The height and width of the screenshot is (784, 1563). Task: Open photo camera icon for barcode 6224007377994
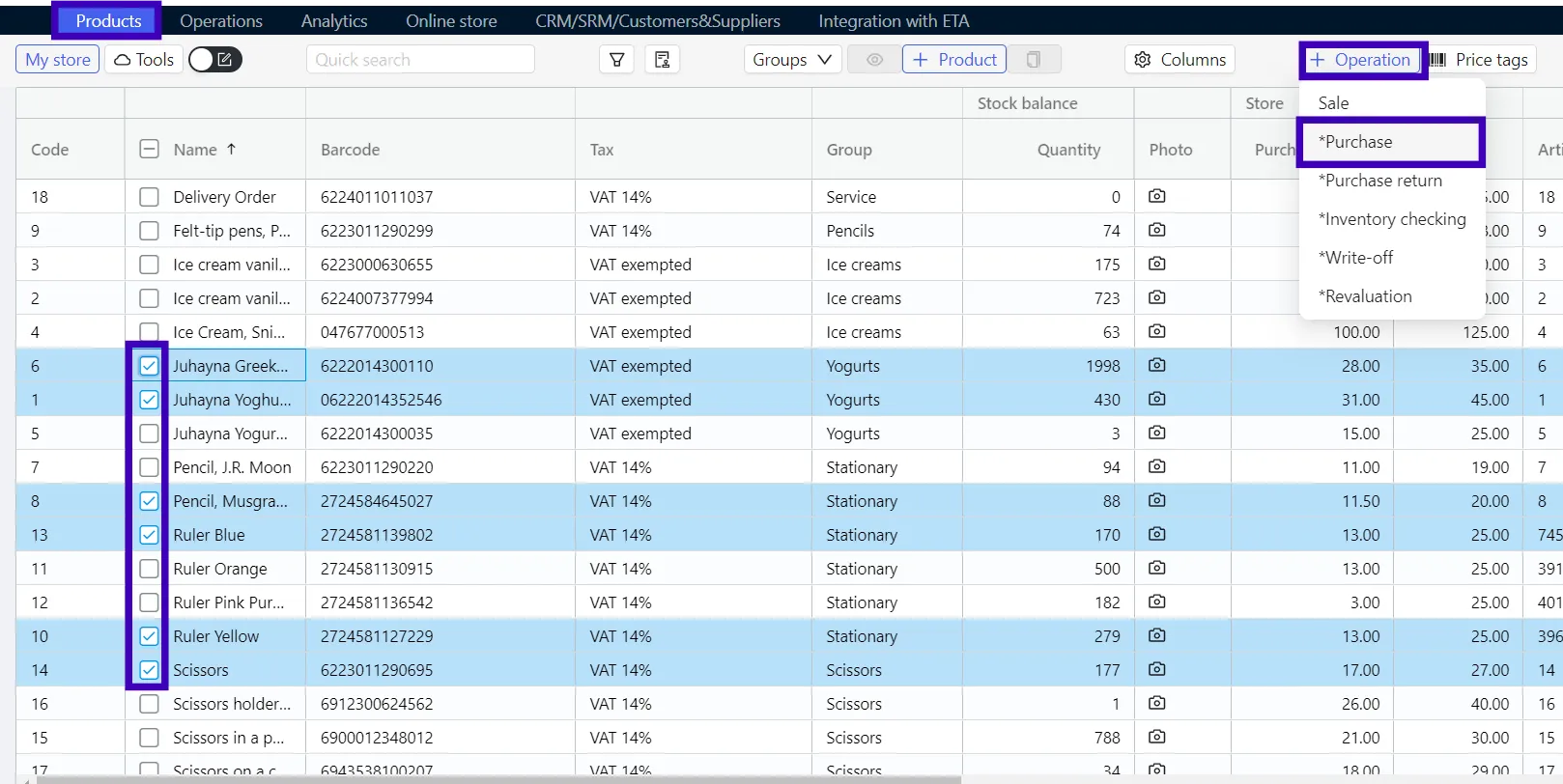1156,297
